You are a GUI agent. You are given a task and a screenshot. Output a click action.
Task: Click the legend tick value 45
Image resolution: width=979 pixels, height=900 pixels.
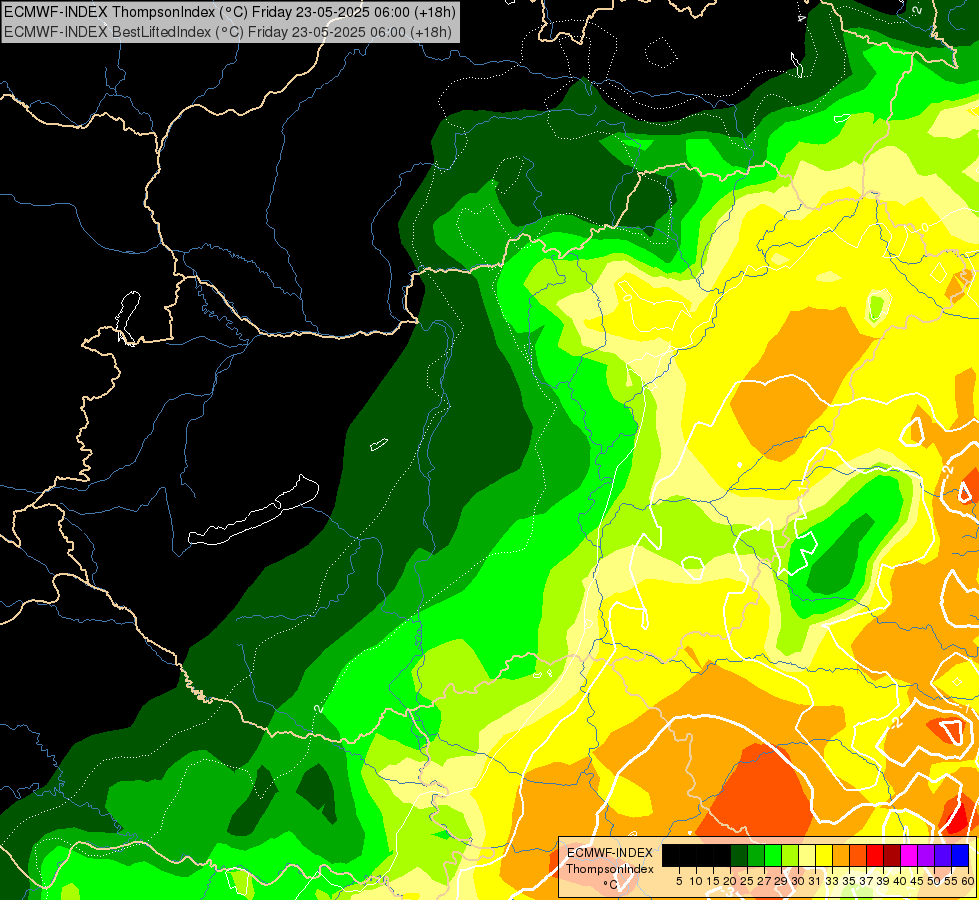point(917,881)
